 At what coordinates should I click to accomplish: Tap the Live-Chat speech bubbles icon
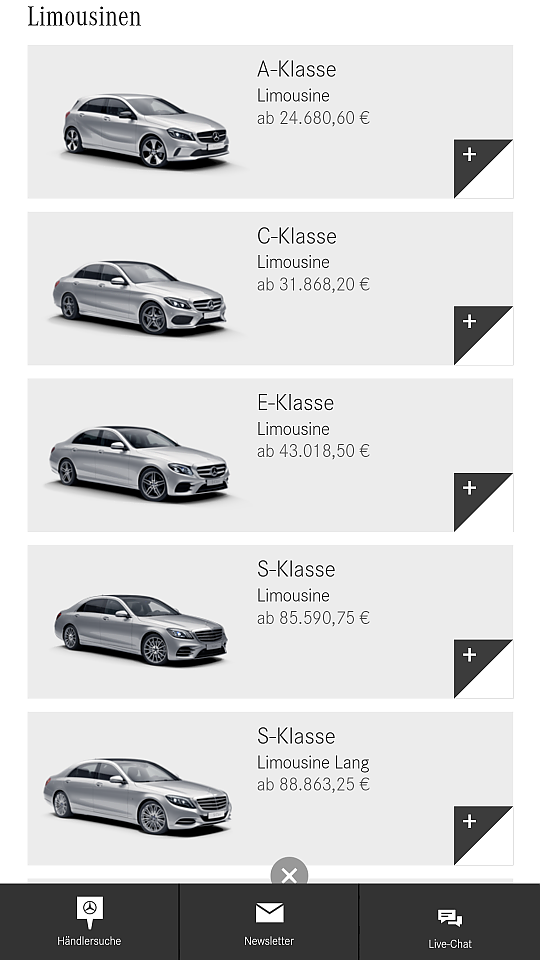[x=450, y=918]
